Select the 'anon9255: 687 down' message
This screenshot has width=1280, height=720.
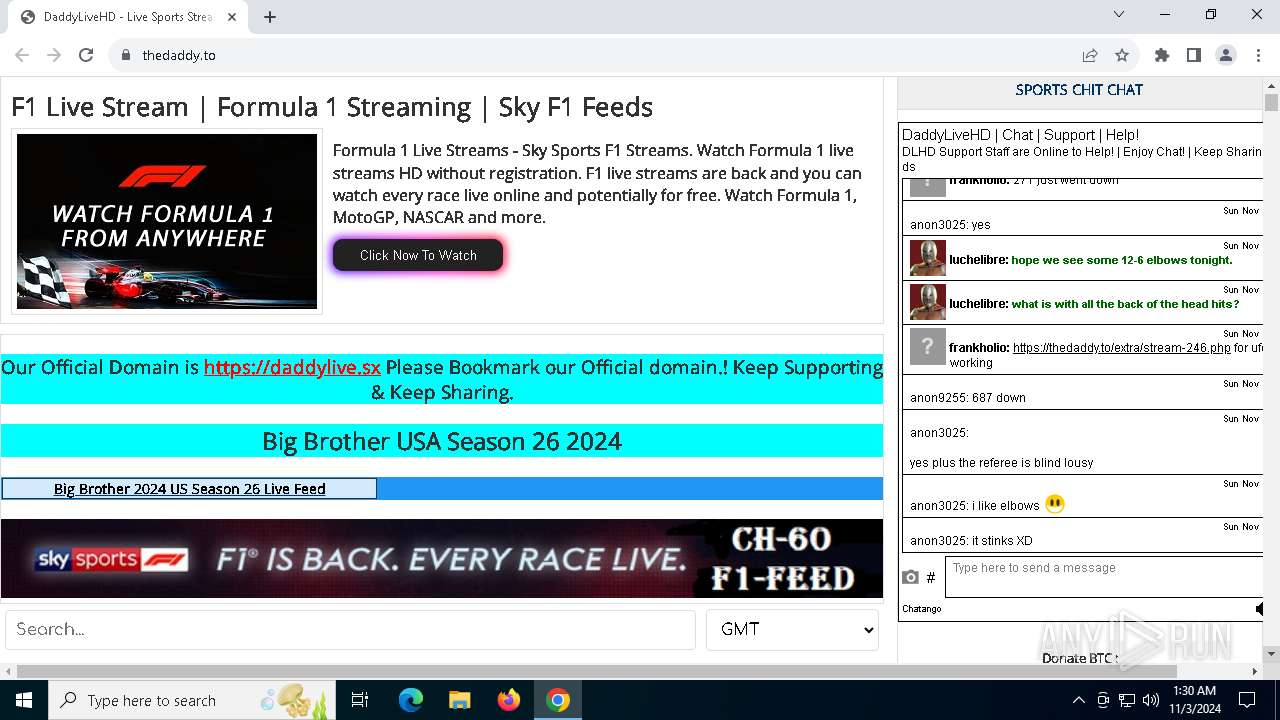[x=967, y=397]
